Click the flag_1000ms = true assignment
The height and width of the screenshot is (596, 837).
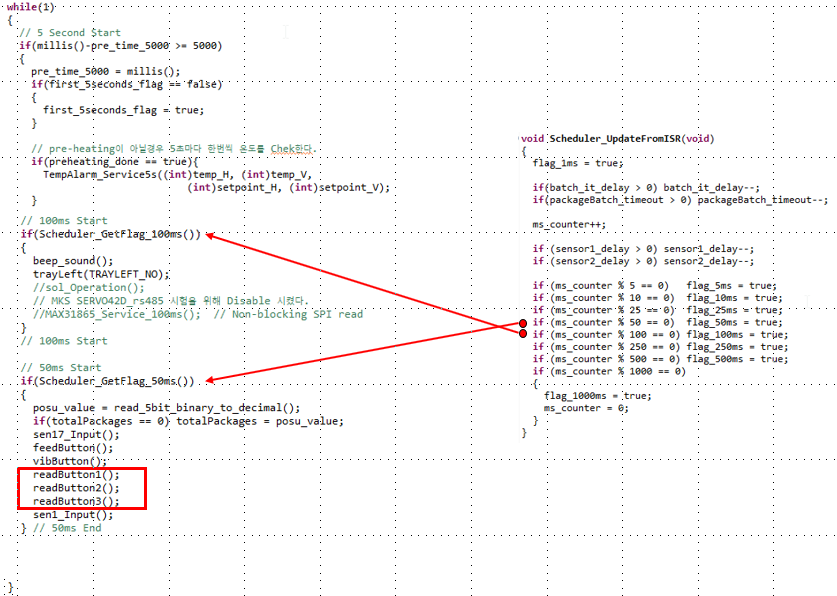pos(597,395)
